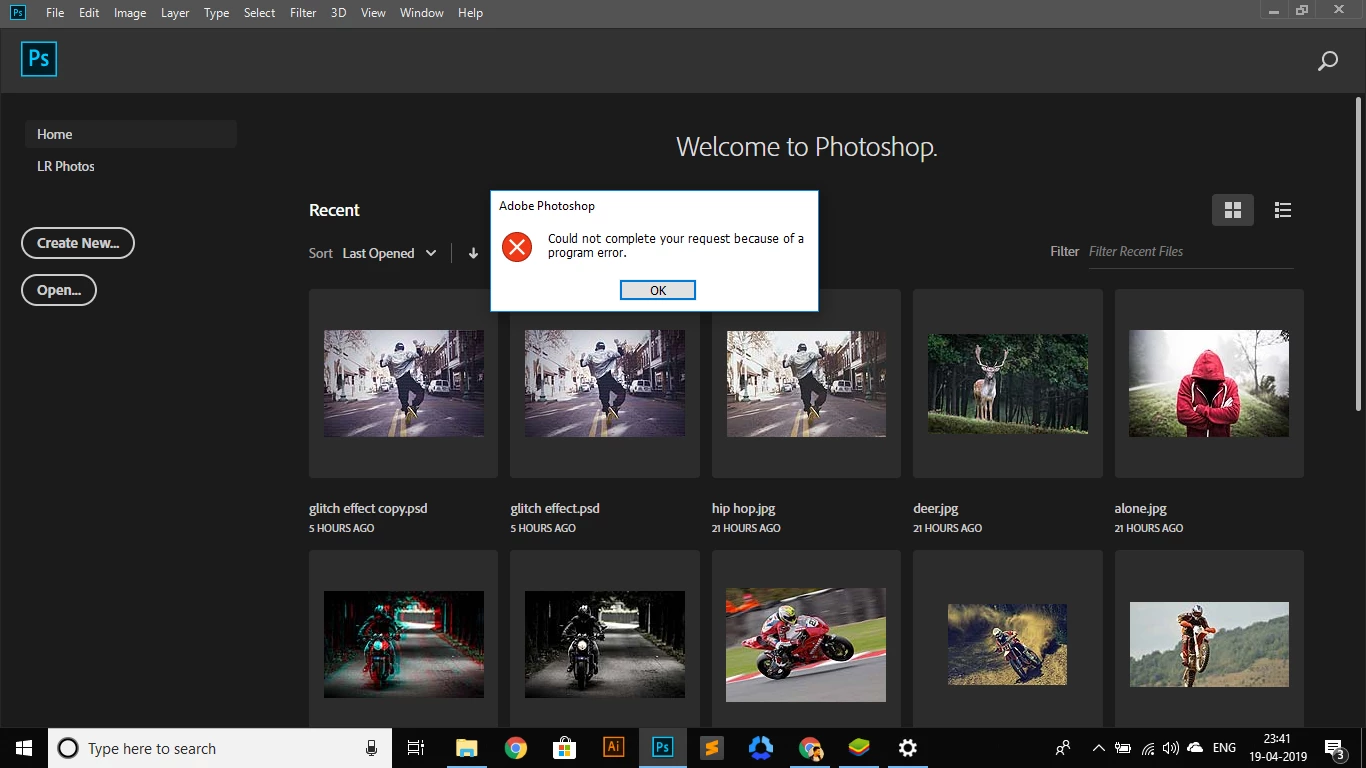Image resolution: width=1366 pixels, height=768 pixels.
Task: Click the ENG language indicator
Action: pyautogui.click(x=1224, y=748)
